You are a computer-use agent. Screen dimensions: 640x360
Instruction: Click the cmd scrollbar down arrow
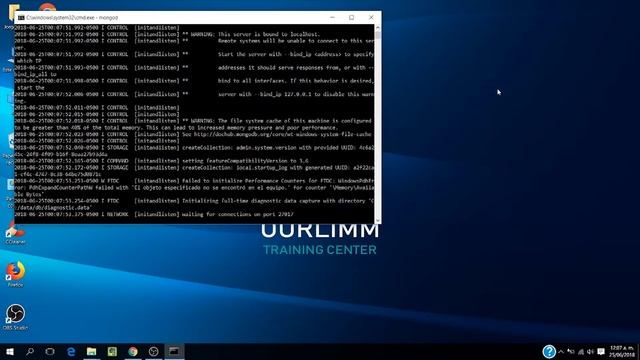pos(378,220)
